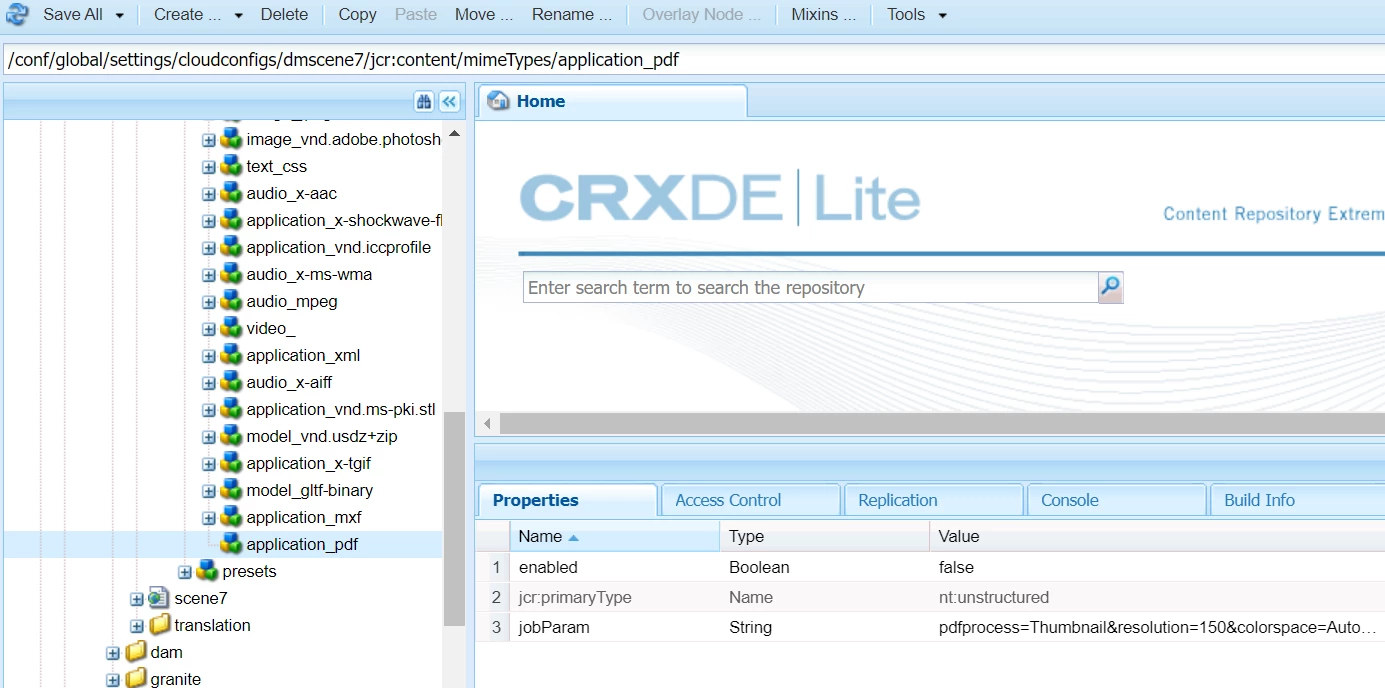
Task: Click the application_vnd.iccprofile node icon
Action: 231,247
